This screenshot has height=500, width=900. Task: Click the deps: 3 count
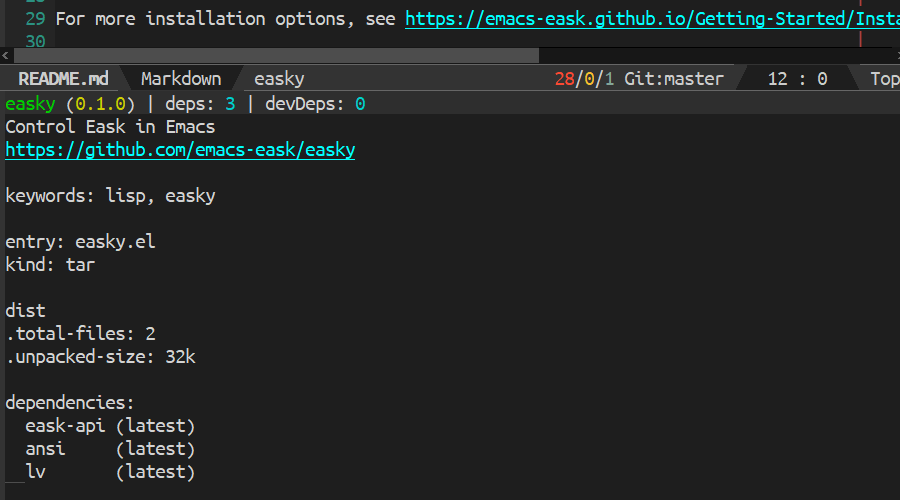tap(200, 104)
